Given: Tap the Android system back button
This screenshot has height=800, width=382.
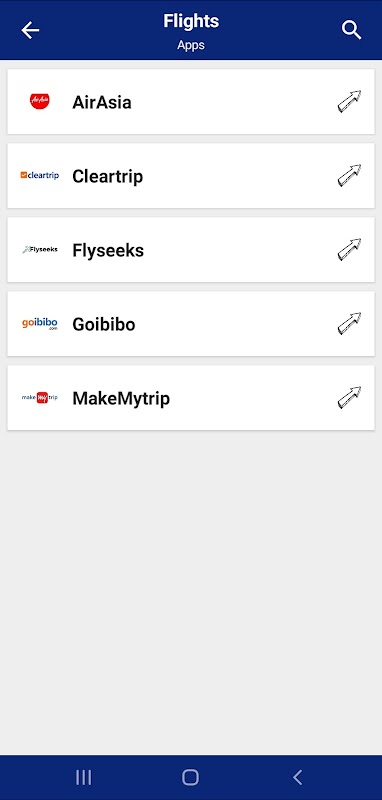Looking at the screenshot, I should pos(298,778).
